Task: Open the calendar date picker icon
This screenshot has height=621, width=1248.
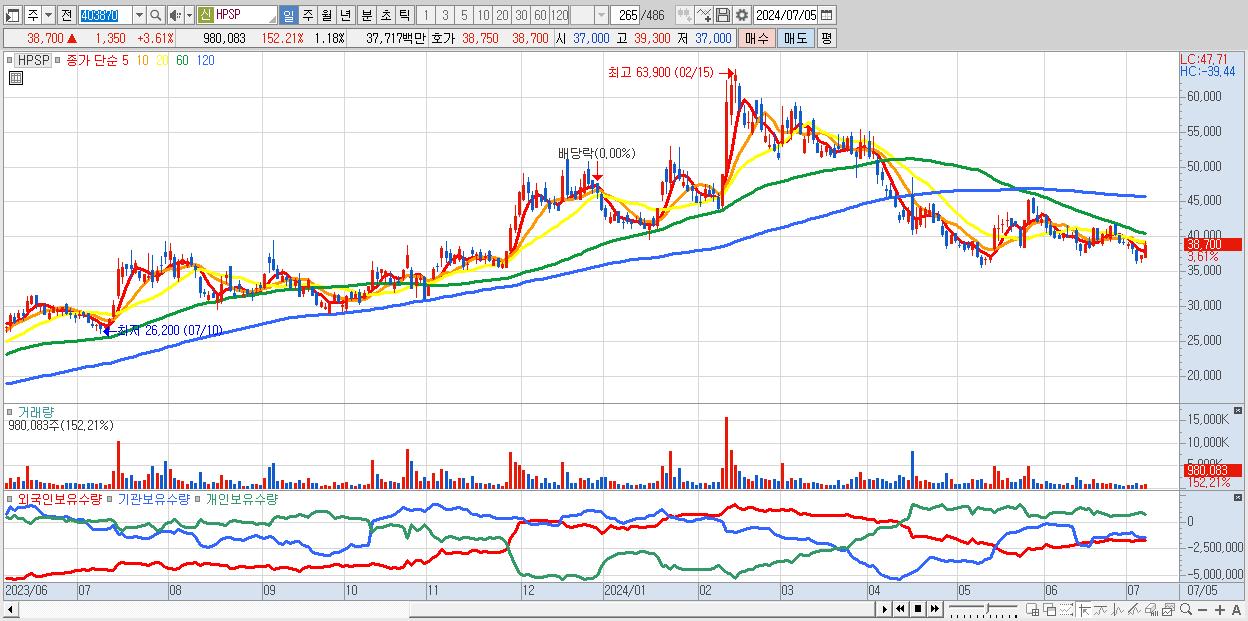Action: 826,15
